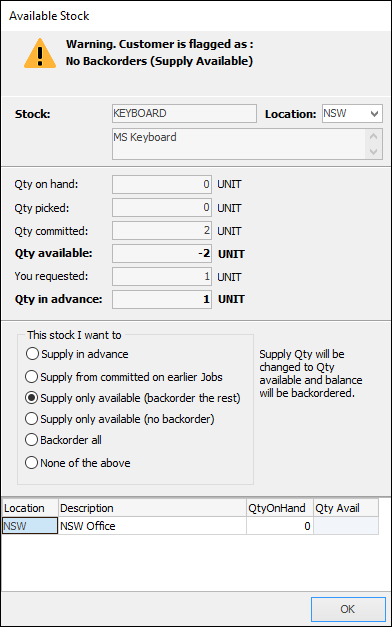Click the Qty on hand field
The width and height of the screenshot is (392, 627).
click(162, 185)
